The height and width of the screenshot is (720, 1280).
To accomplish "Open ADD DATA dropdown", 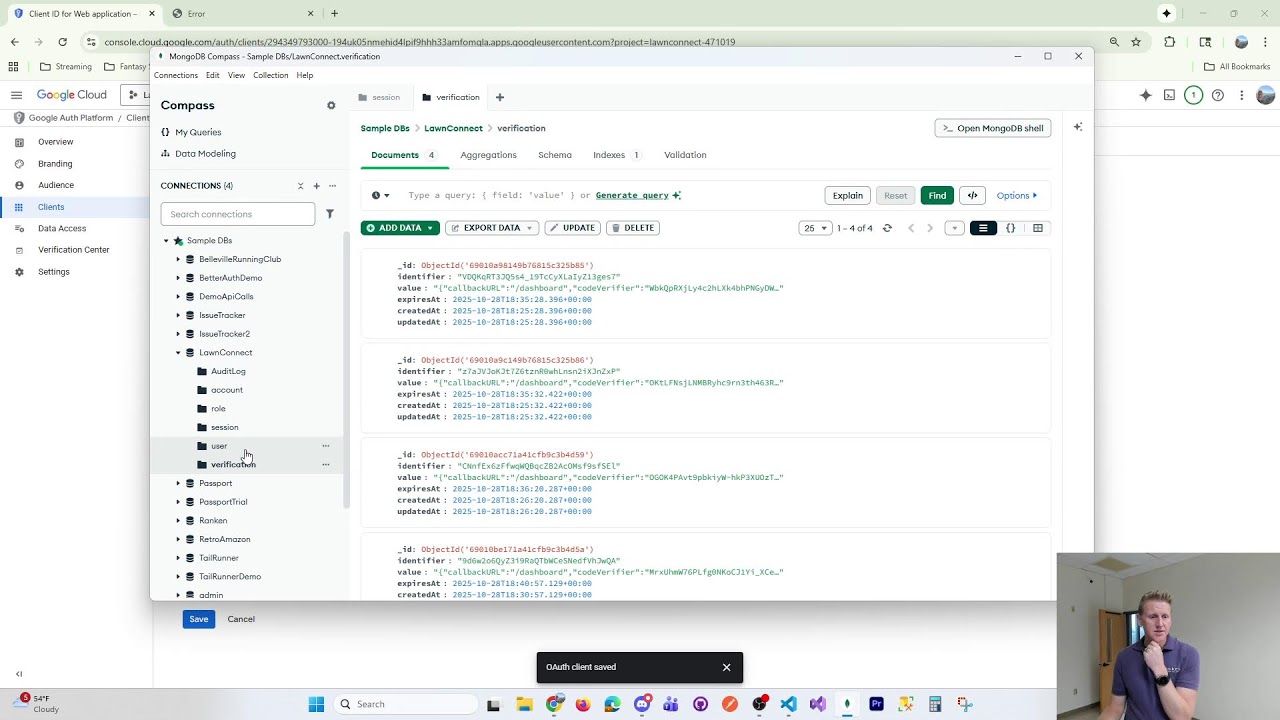I will click(399, 228).
